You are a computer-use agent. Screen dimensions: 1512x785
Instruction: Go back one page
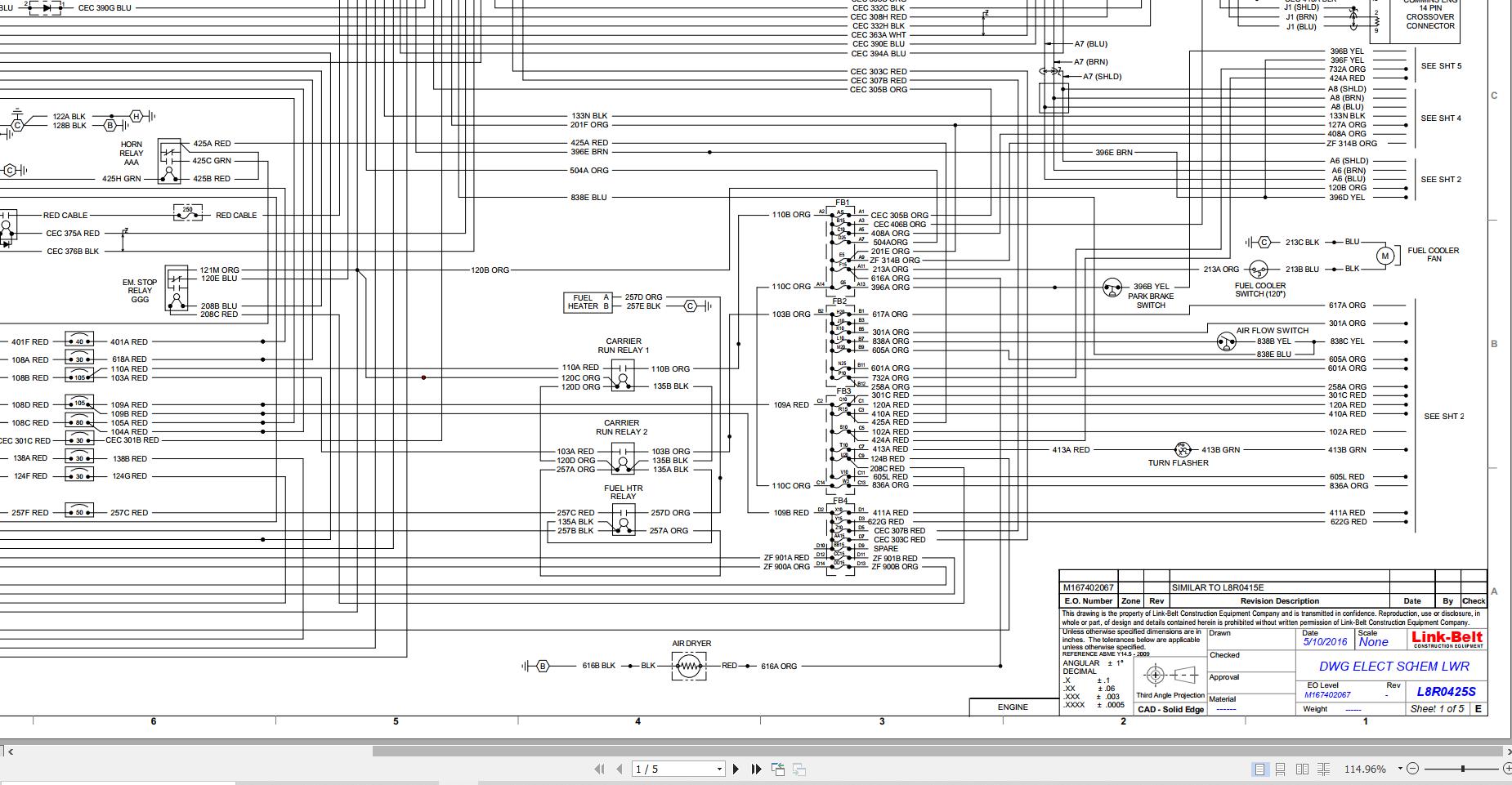click(620, 768)
